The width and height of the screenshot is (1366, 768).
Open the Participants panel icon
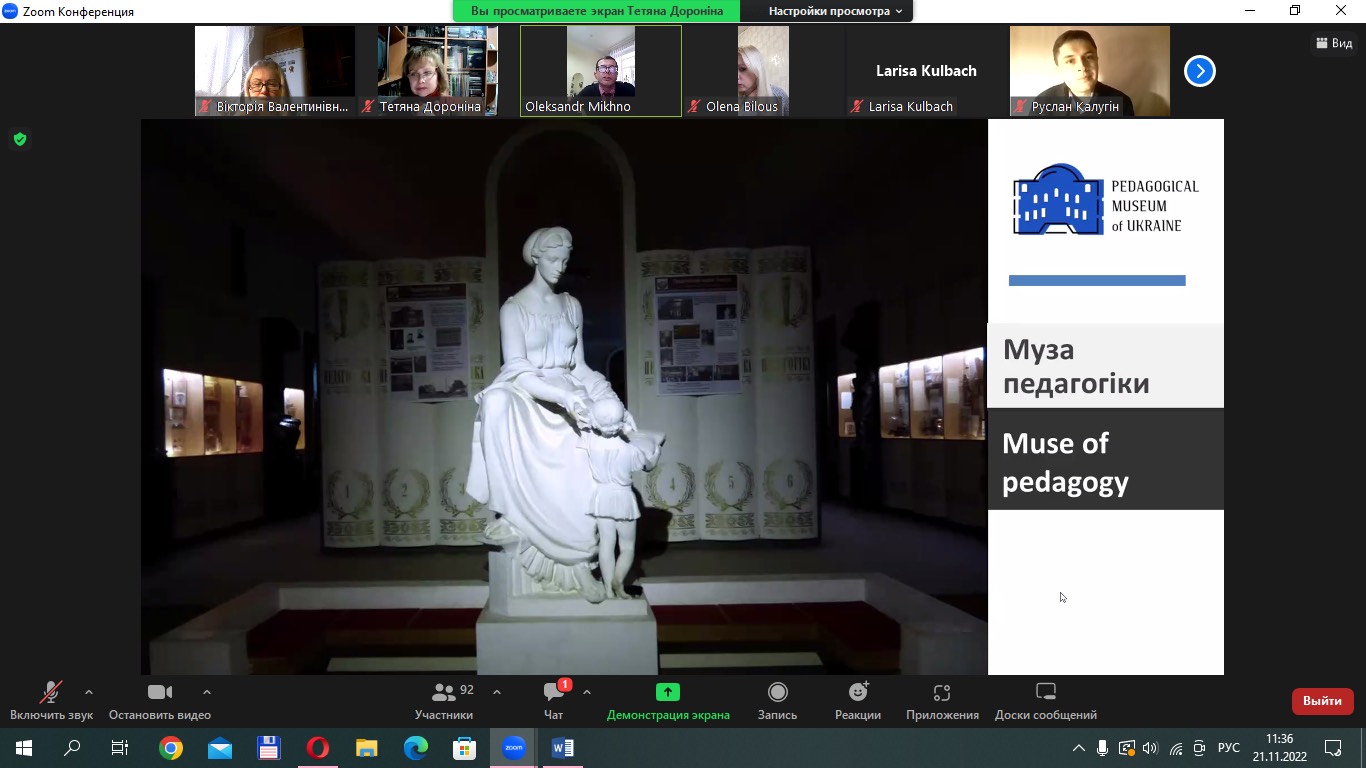point(443,693)
